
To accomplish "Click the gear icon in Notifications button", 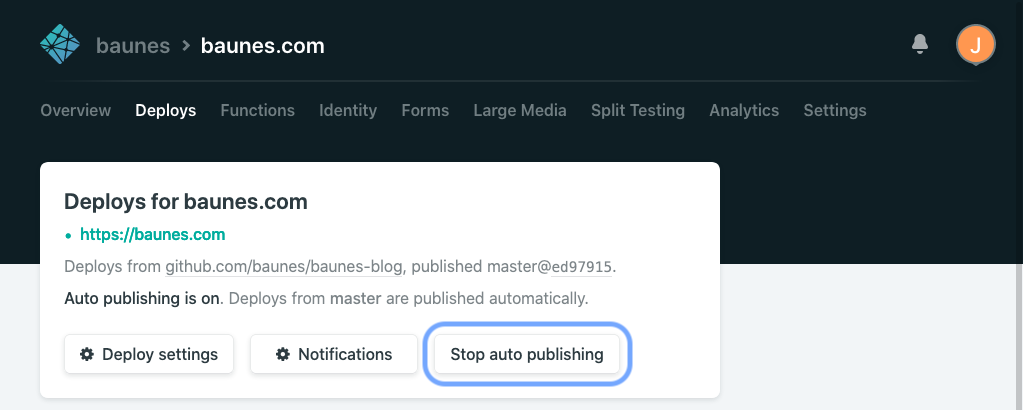I will point(282,355).
